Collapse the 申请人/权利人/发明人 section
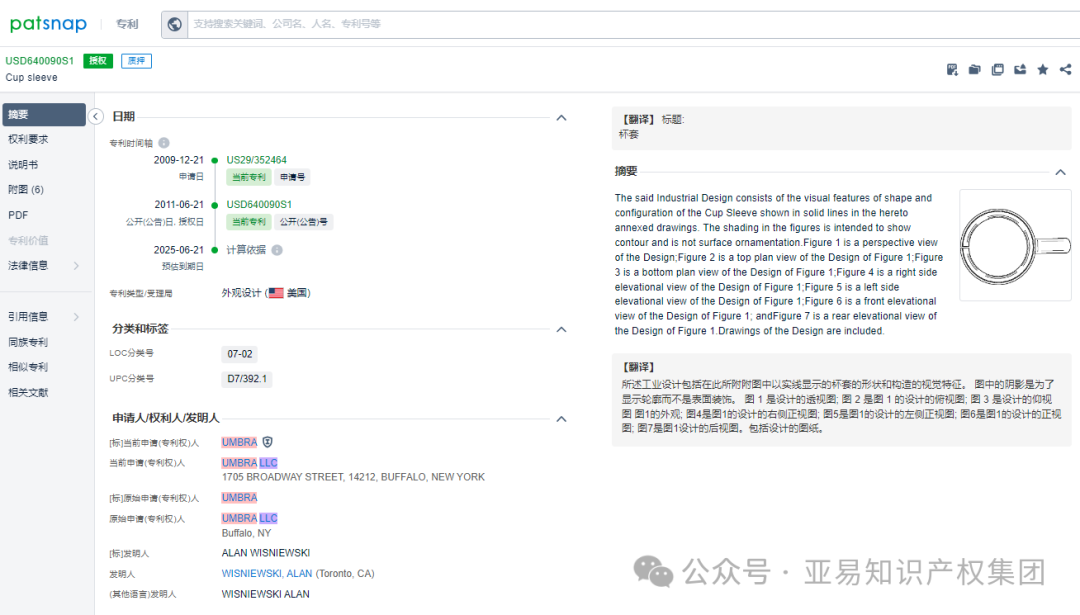 (x=561, y=419)
